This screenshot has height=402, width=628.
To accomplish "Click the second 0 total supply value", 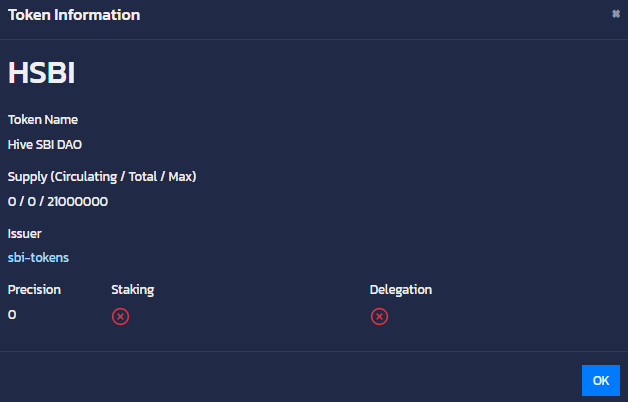I will click(32, 201).
